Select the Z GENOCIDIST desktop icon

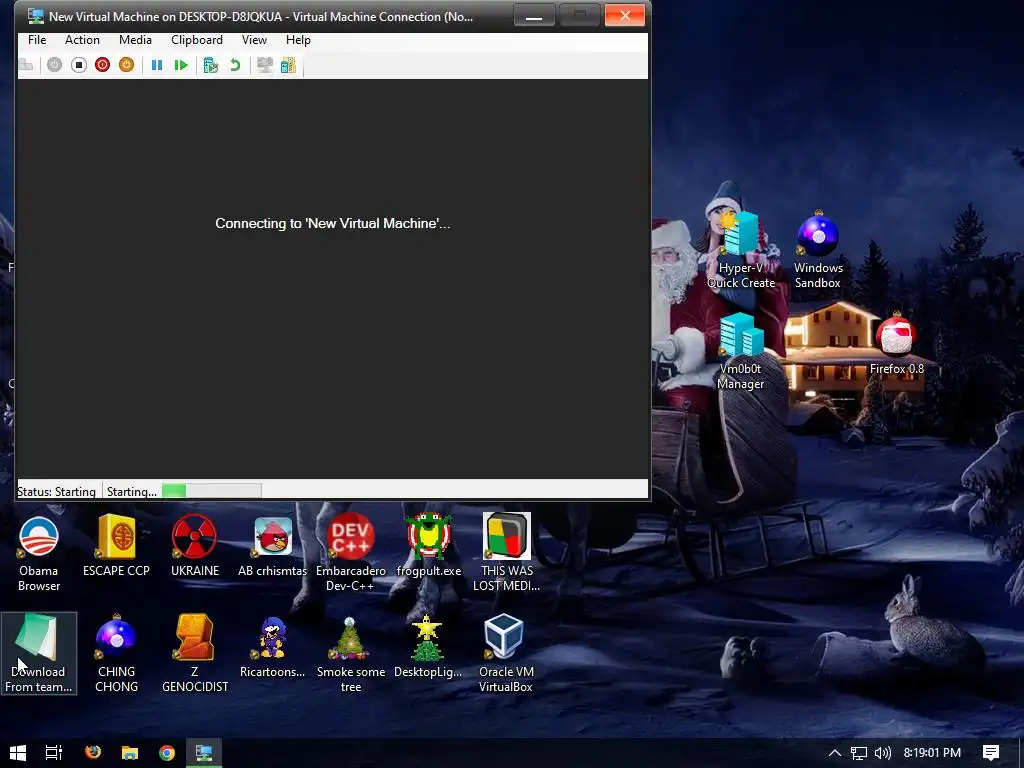coord(195,653)
